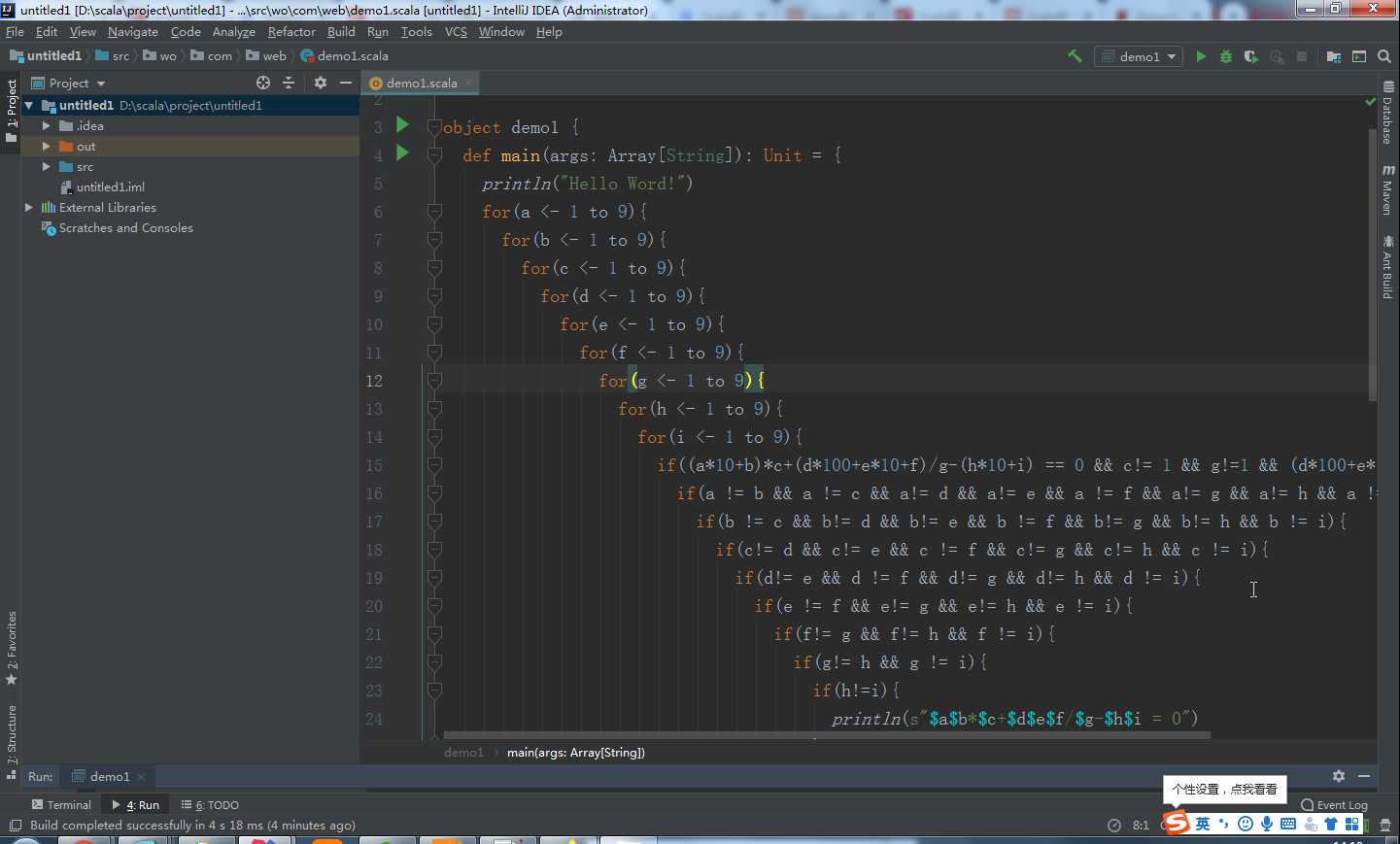This screenshot has height=844, width=1400.
Task: Open the 6: TODO tool window tab
Action: tap(210, 804)
